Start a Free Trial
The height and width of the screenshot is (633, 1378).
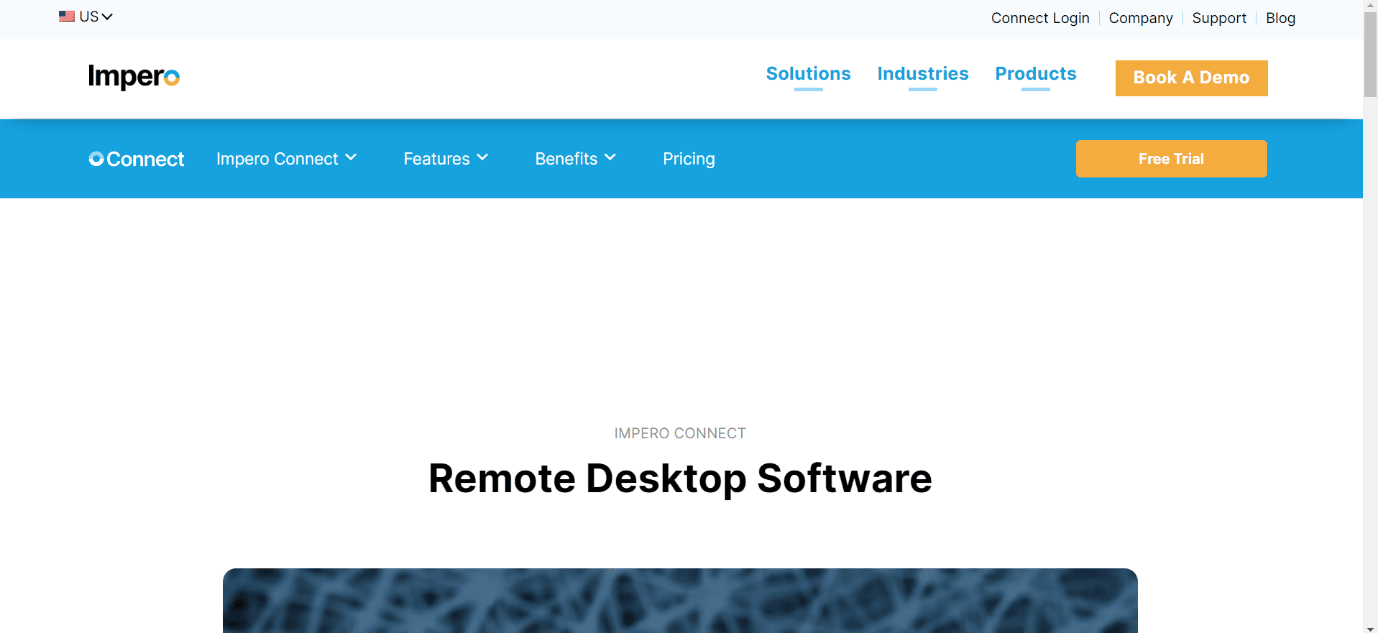pyautogui.click(x=1171, y=159)
